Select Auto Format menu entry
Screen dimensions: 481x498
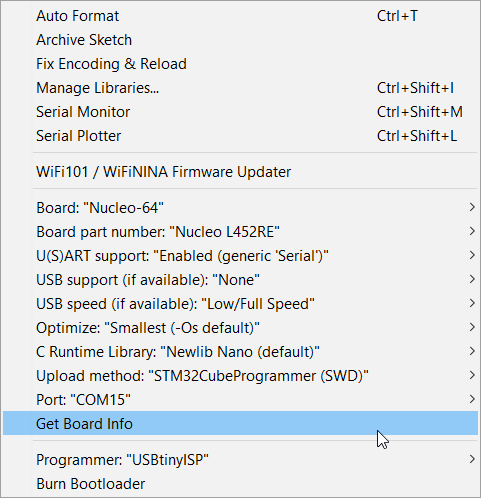tap(240, 16)
